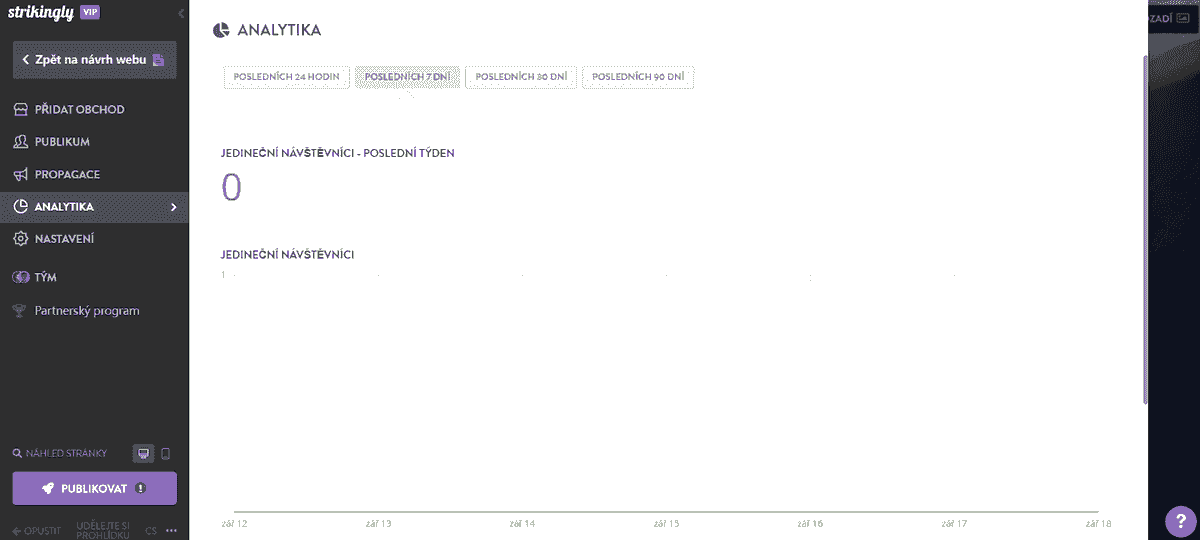The image size is (1200, 540).
Task: Click Udělejte si prohlídku tour link
Action: [x=104, y=530]
